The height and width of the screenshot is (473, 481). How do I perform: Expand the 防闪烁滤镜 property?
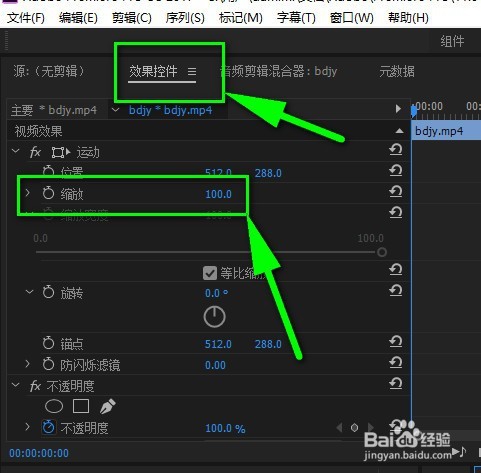click(28, 364)
